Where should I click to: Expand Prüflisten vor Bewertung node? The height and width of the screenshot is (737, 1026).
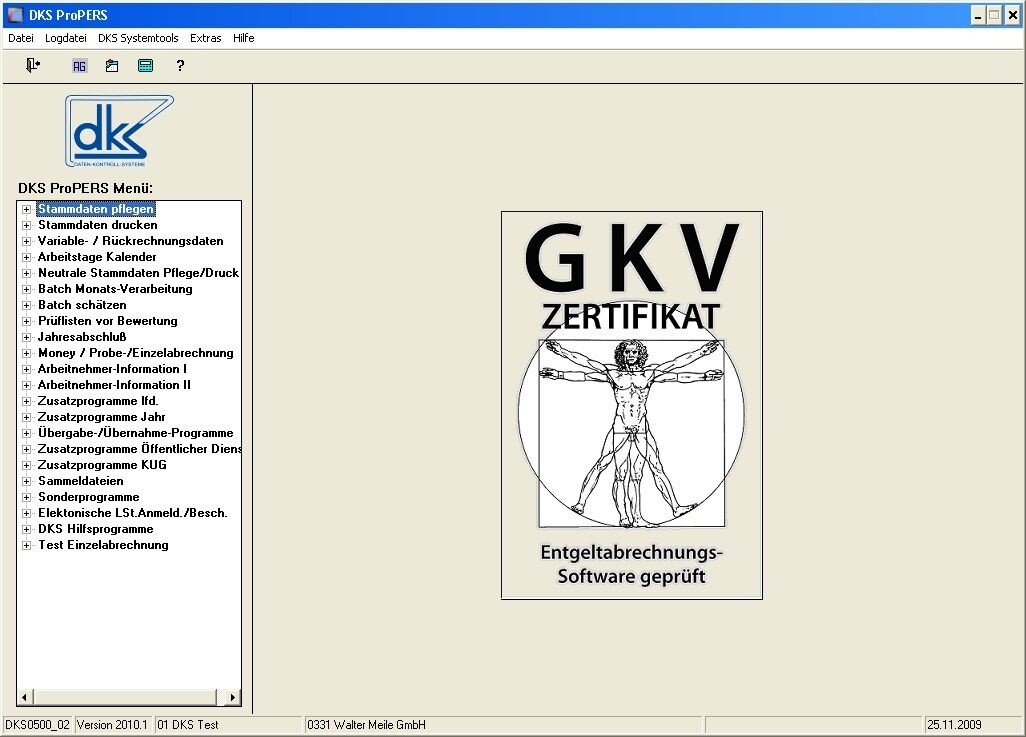26,321
